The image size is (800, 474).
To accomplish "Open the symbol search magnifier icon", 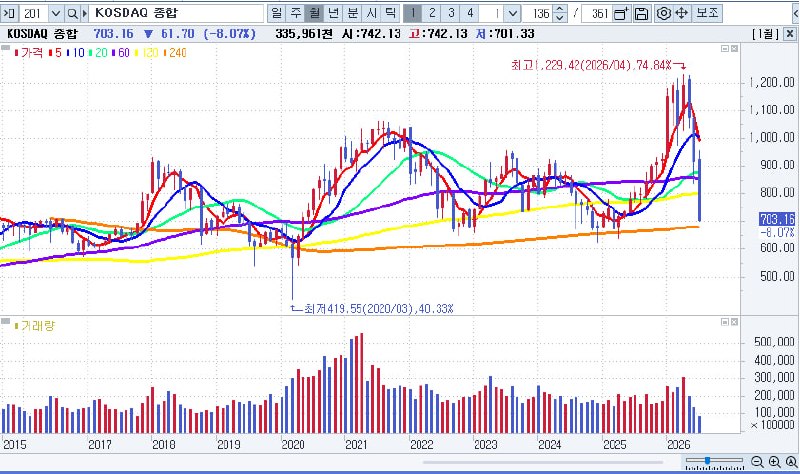I will [x=72, y=13].
